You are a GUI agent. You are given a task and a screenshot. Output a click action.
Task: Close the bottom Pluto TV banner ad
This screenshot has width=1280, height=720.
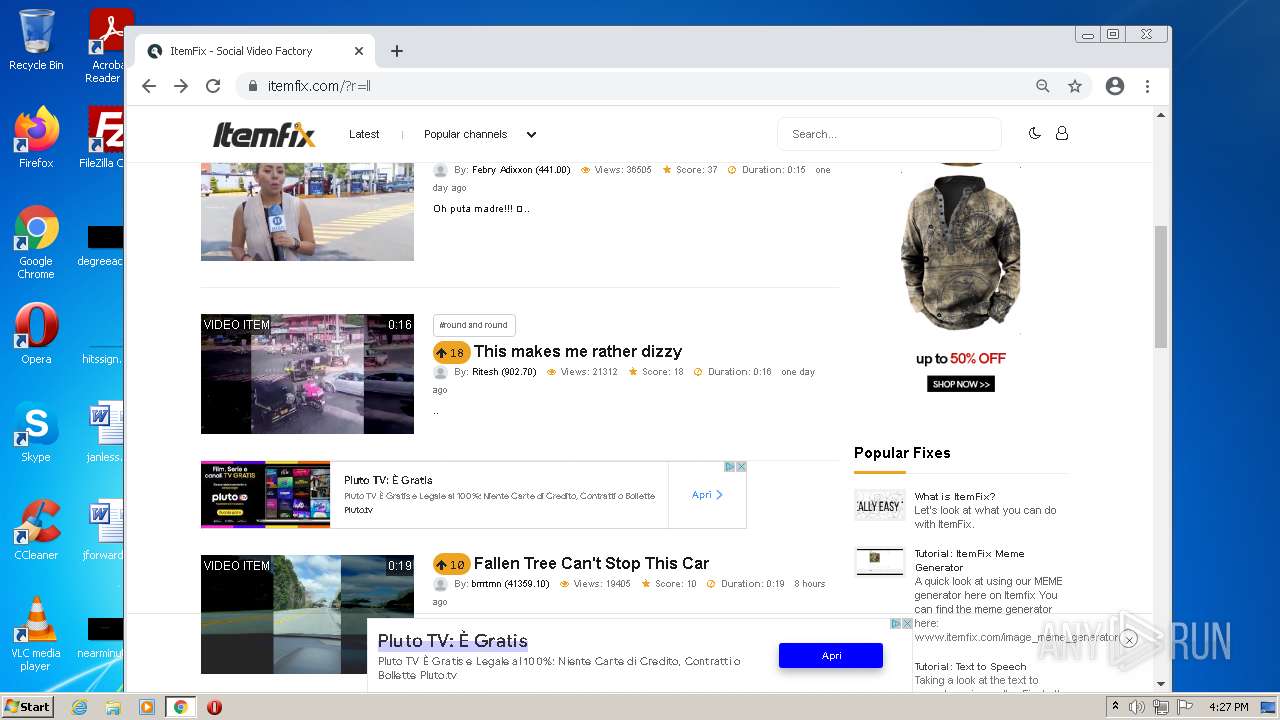point(907,623)
